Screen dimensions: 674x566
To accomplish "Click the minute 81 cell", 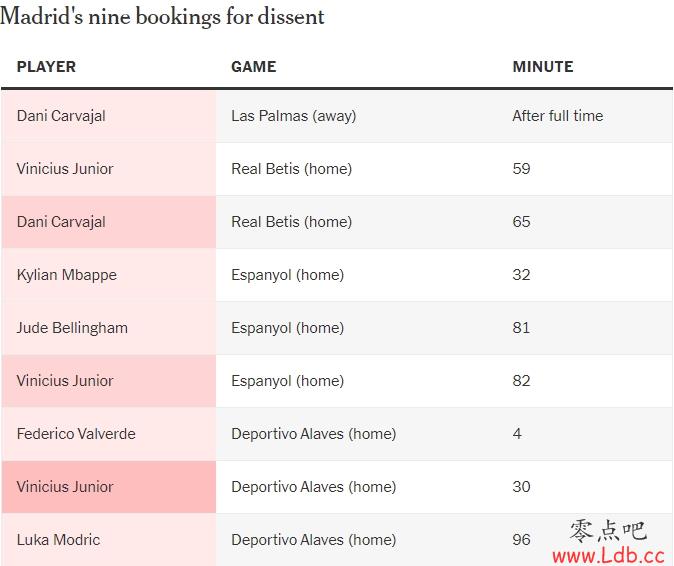I will (x=521, y=328).
